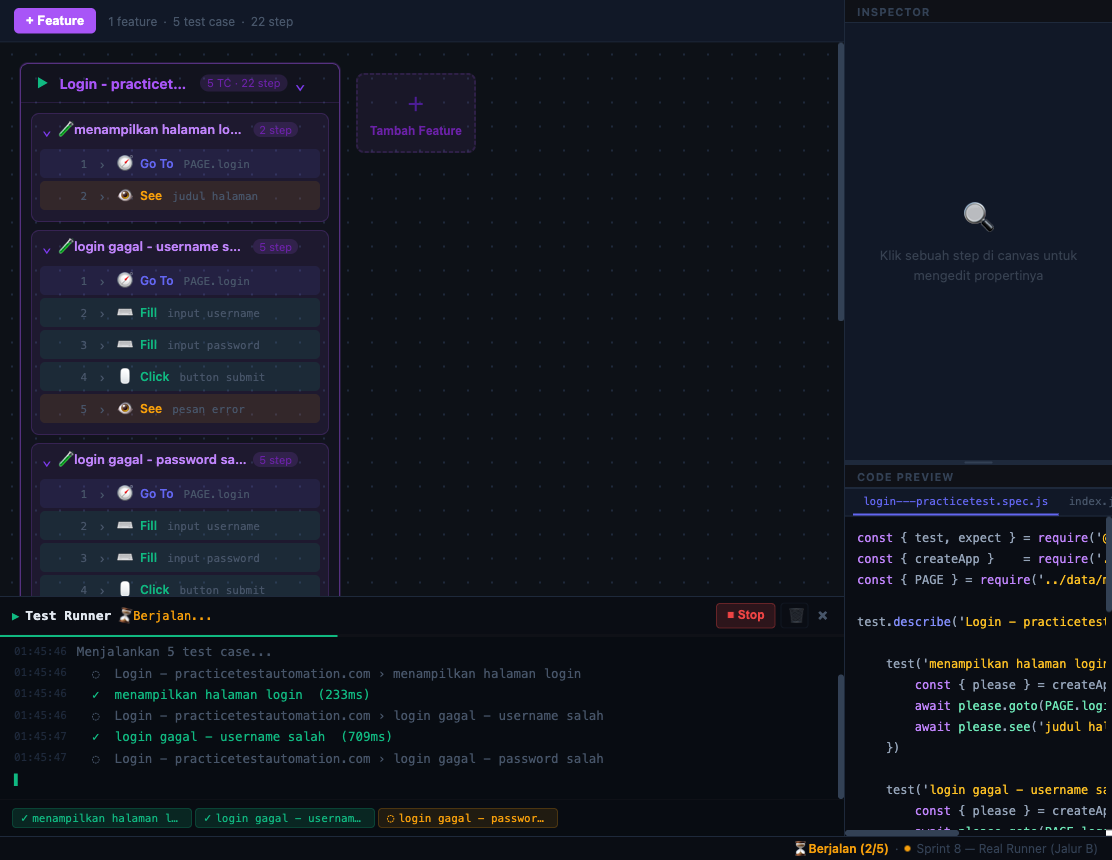Click the test tube icon of 'login gagal - password sa...'
Screen dimensions: 1112x860
coord(65,459)
